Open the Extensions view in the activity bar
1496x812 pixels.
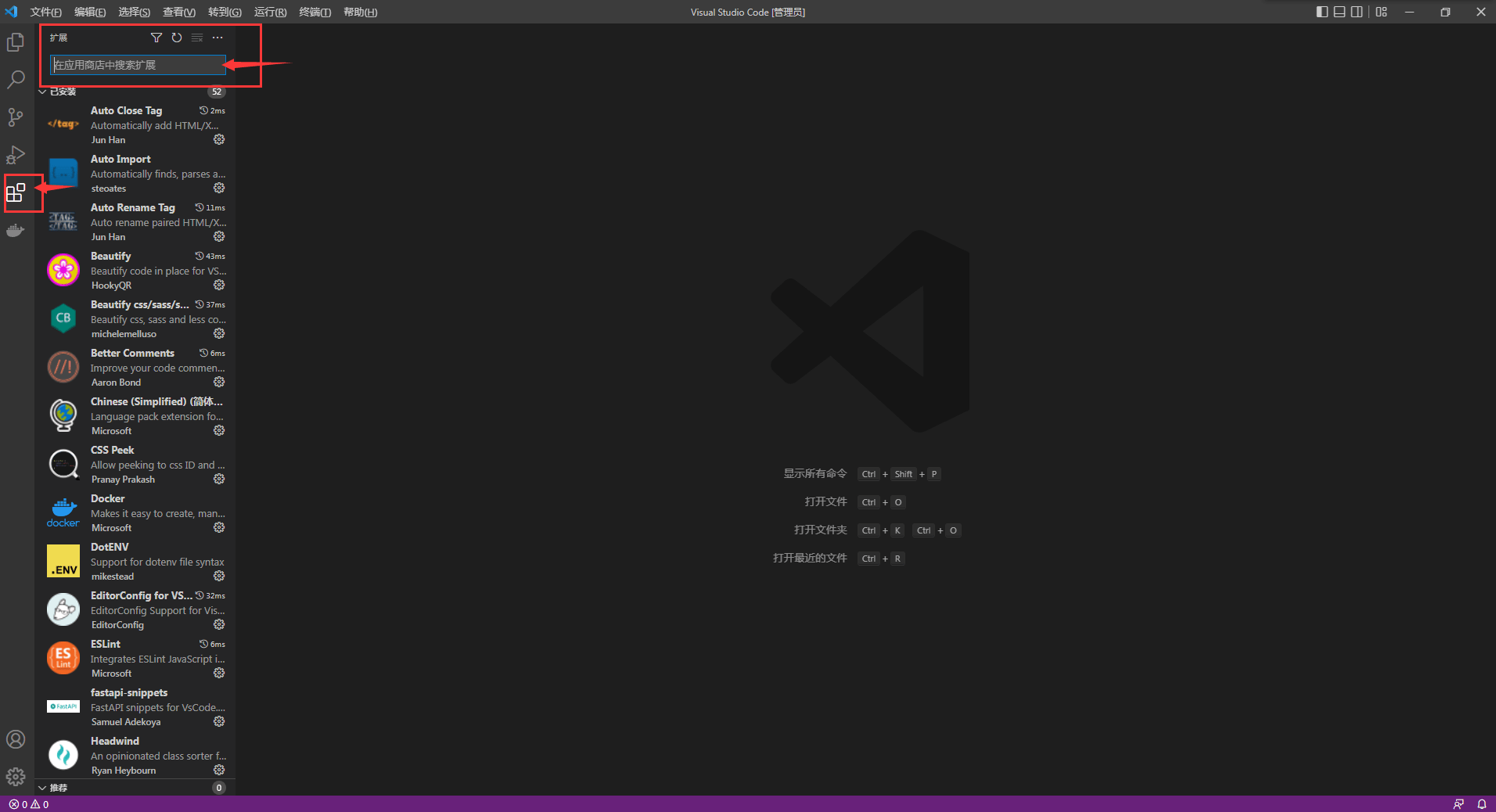point(17,192)
